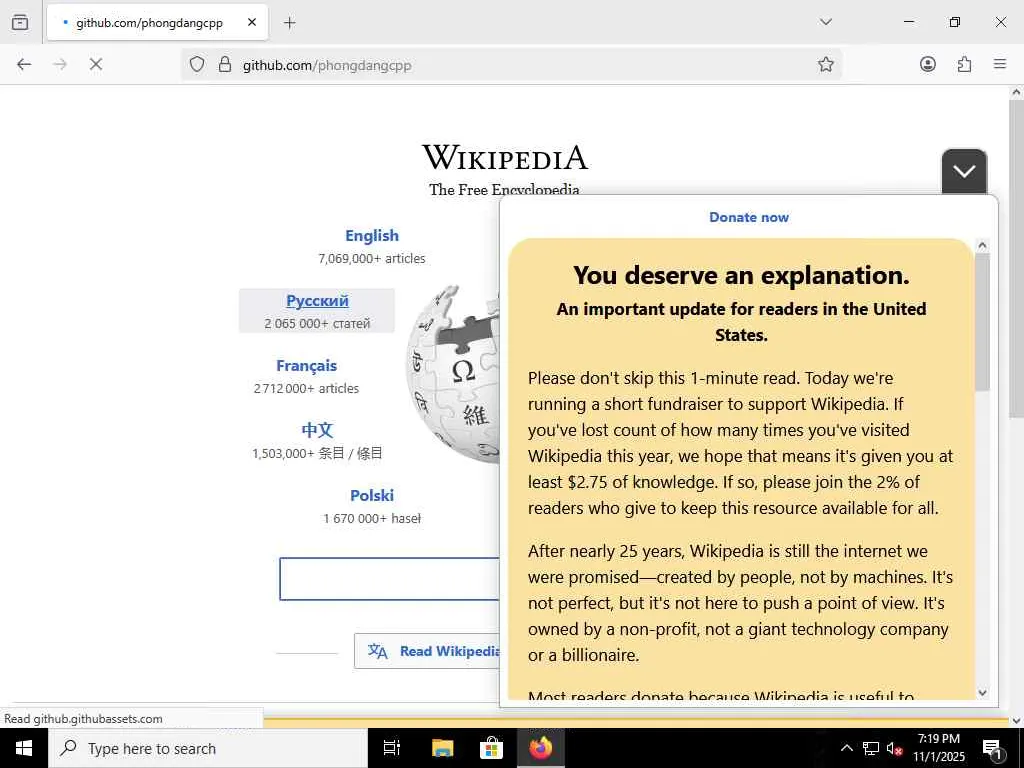This screenshot has width=1024, height=768.
Task: Click the taskbar search box
Action: (208, 748)
